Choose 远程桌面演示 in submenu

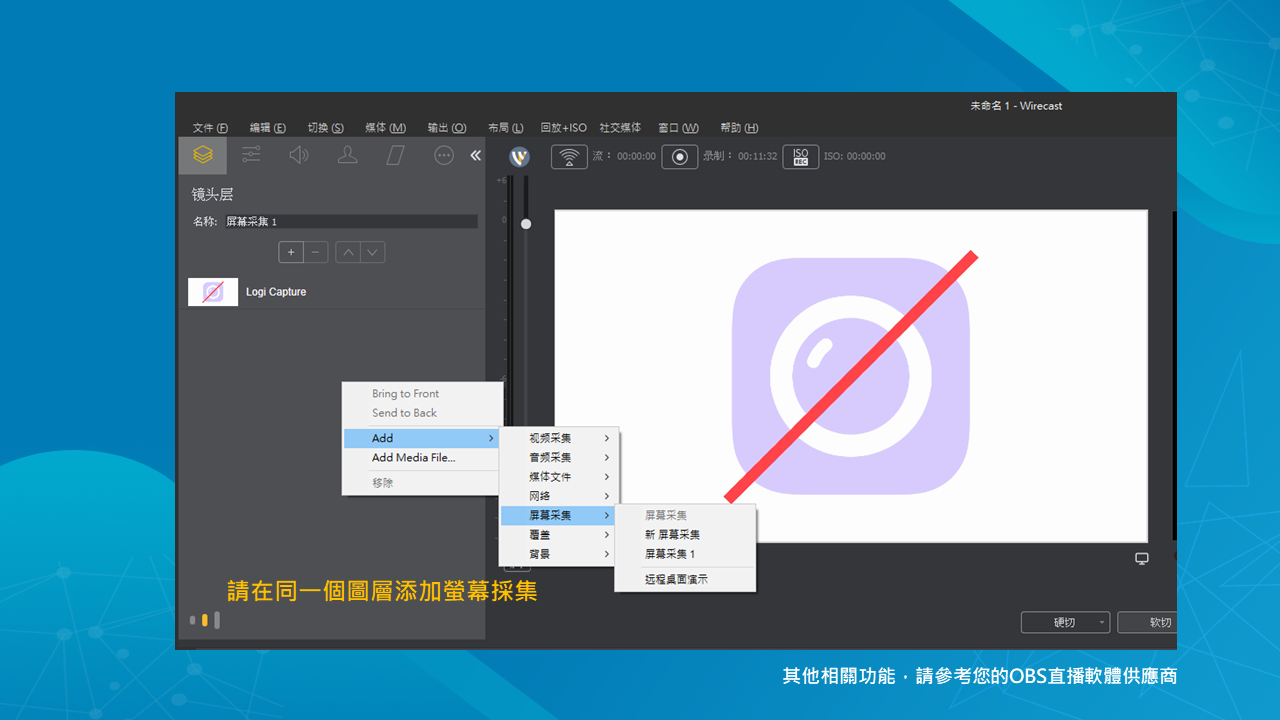tap(685, 579)
